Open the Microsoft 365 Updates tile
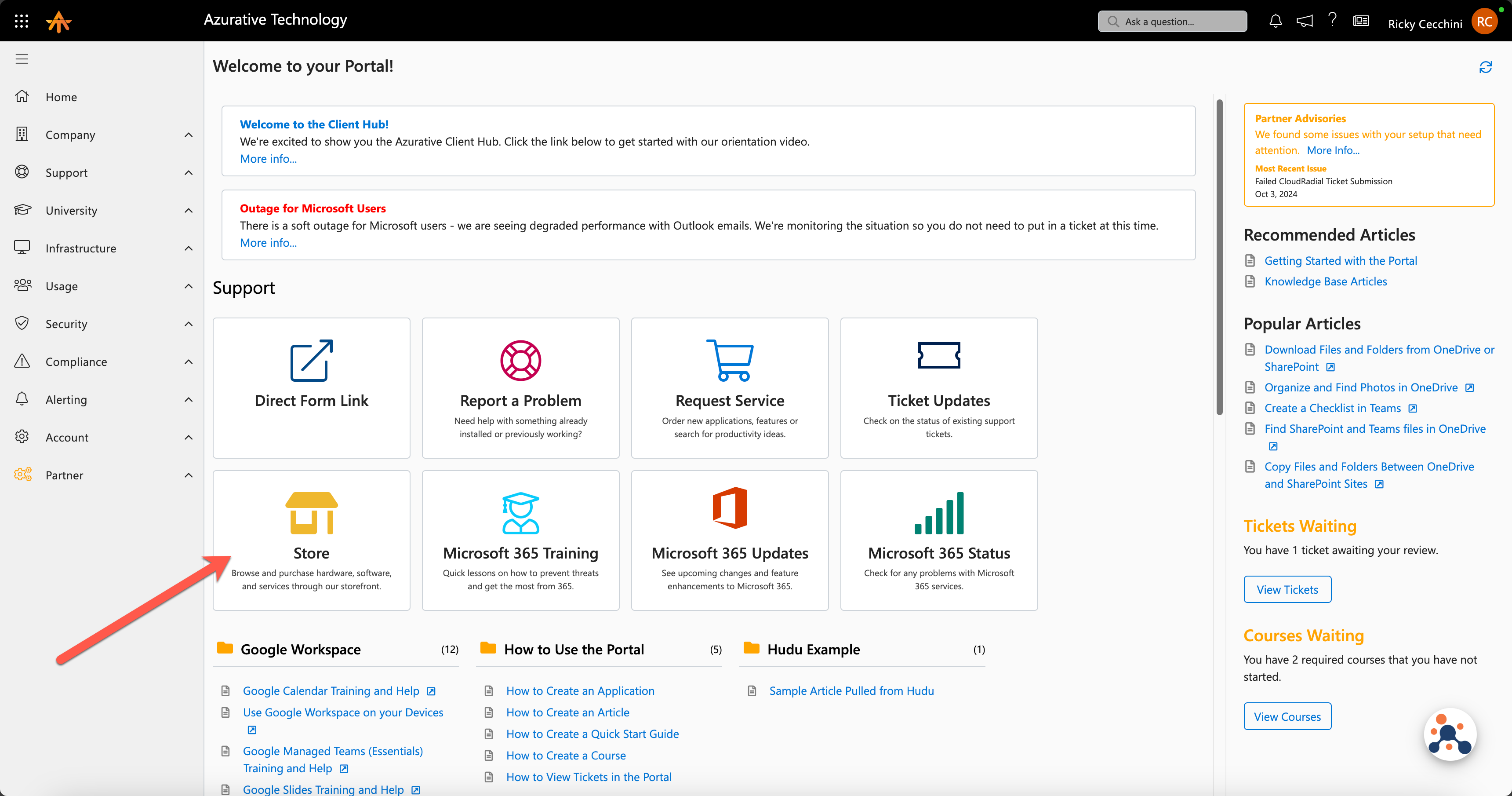 [x=730, y=540]
